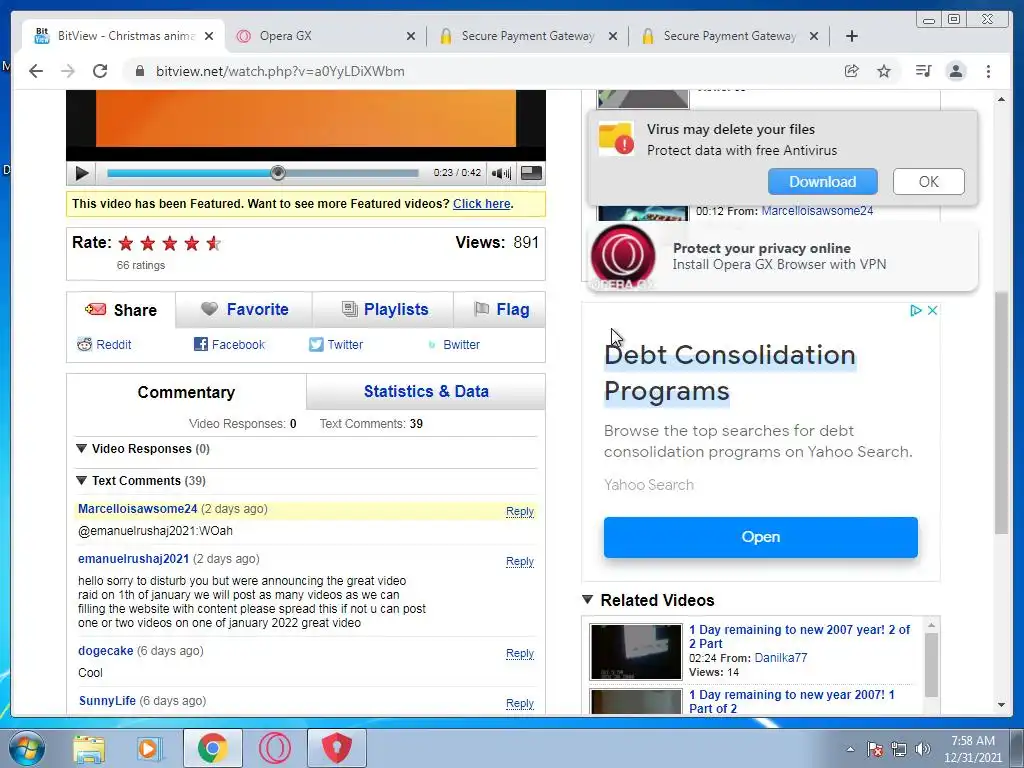Open dogecake's user profile

pyautogui.click(x=105, y=650)
